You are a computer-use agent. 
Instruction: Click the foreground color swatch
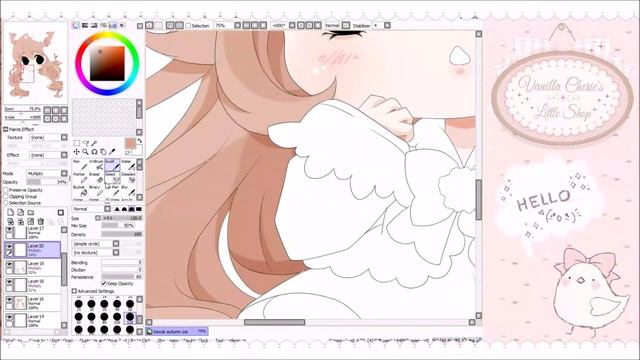(x=130, y=144)
